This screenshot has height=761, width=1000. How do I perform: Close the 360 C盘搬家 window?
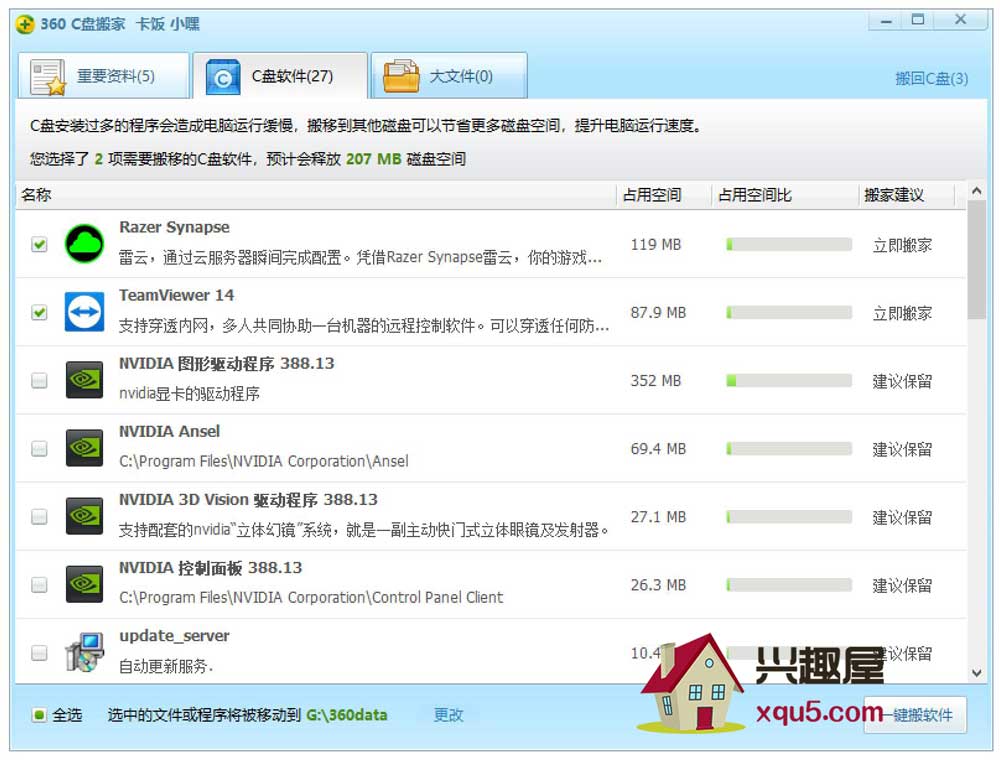click(x=960, y=20)
